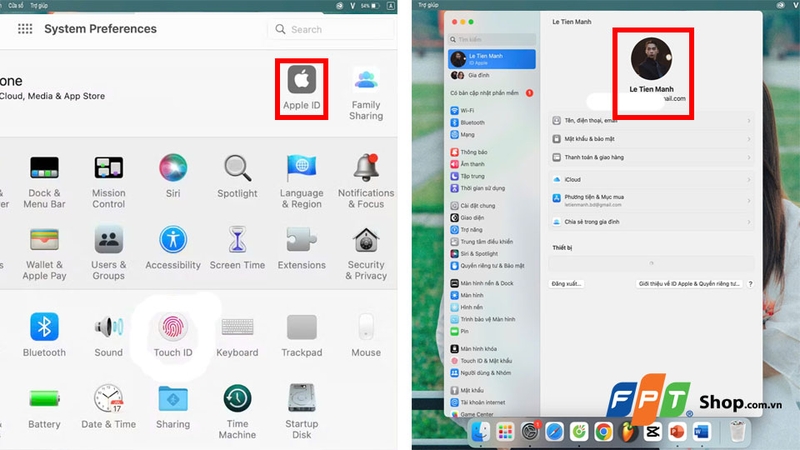800x450 pixels.
Task: Expand Phương tiện & Mục mua row
Action: click(x=652, y=200)
